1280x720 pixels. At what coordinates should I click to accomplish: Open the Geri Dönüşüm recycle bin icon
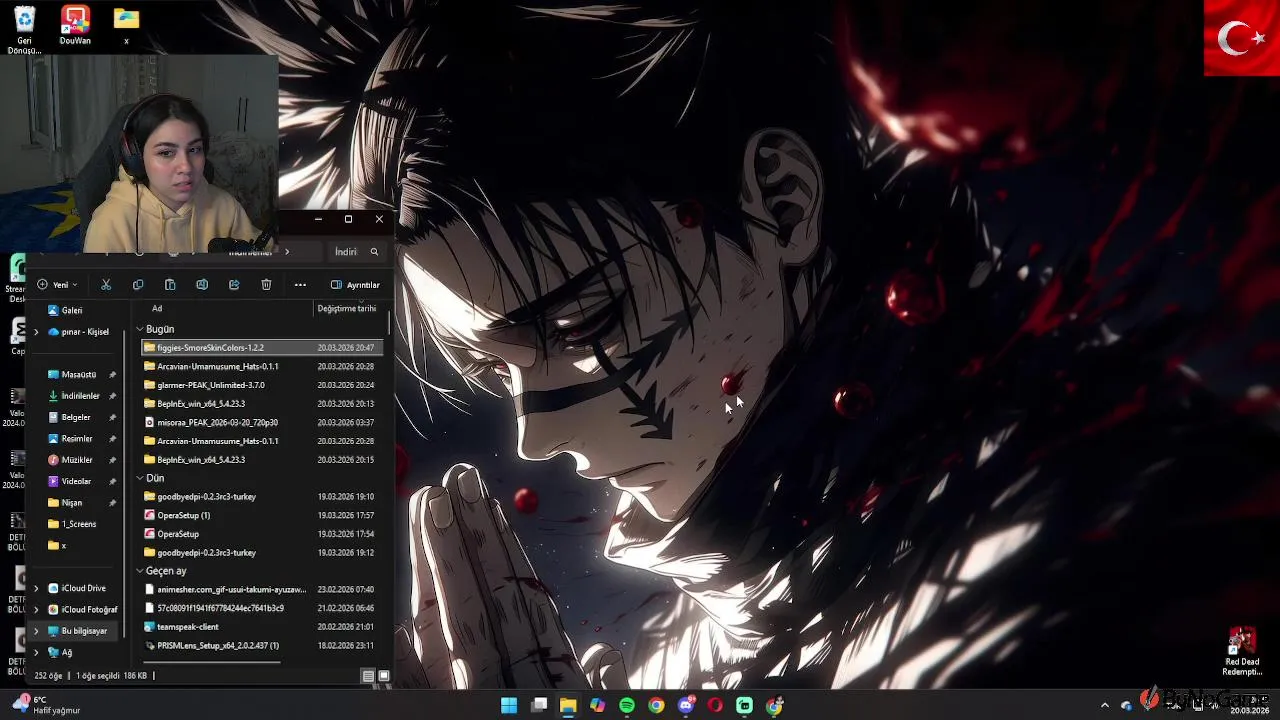pyautogui.click(x=24, y=30)
